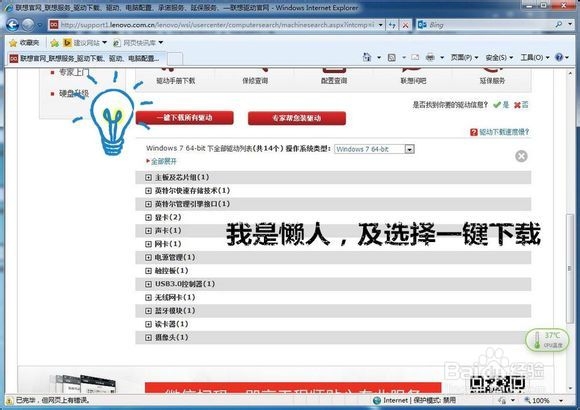Image resolution: width=580 pixels, height=410 pixels.
Task: Click the Internet zone globe status icon
Action: (377, 400)
